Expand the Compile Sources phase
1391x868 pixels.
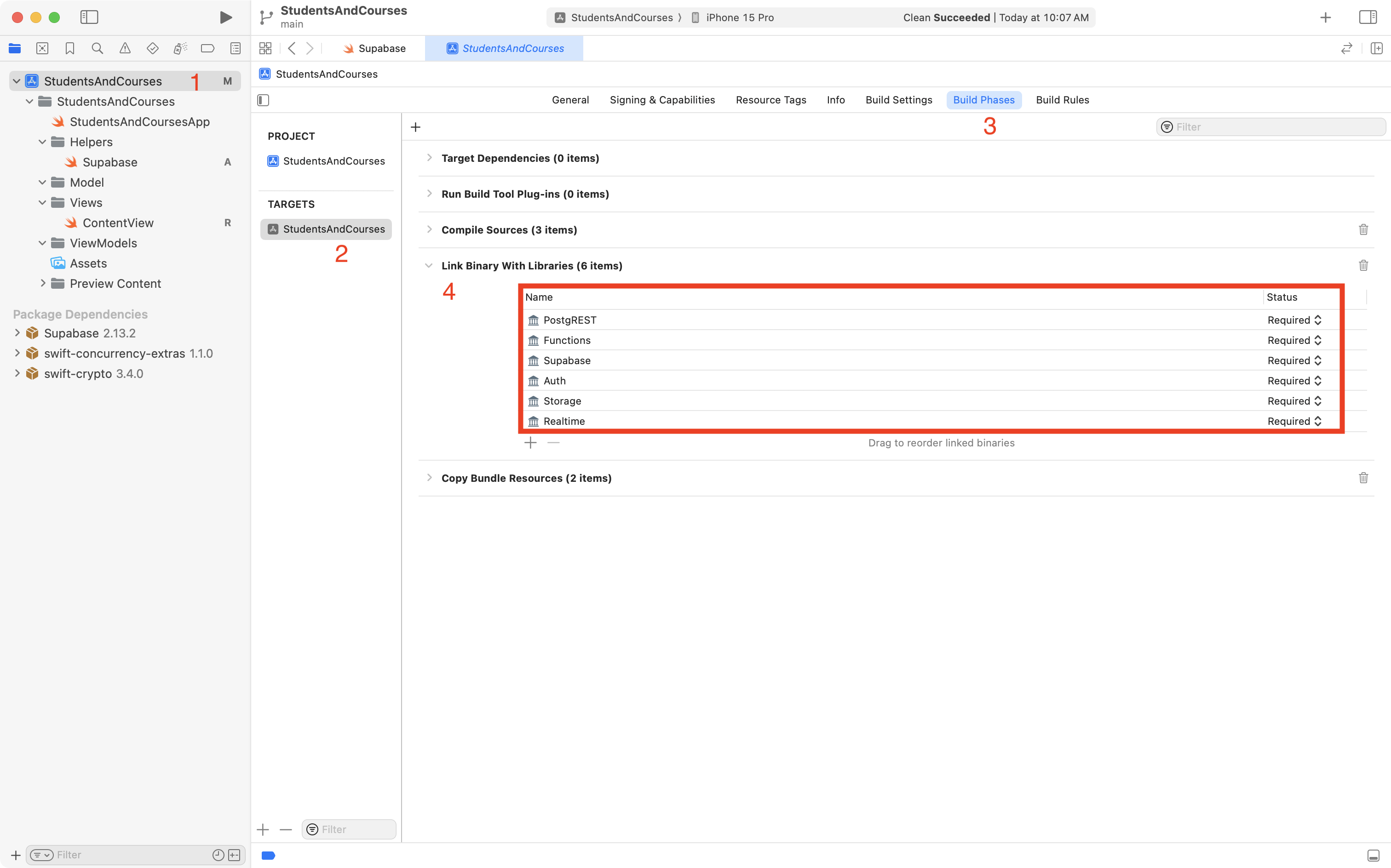429,229
